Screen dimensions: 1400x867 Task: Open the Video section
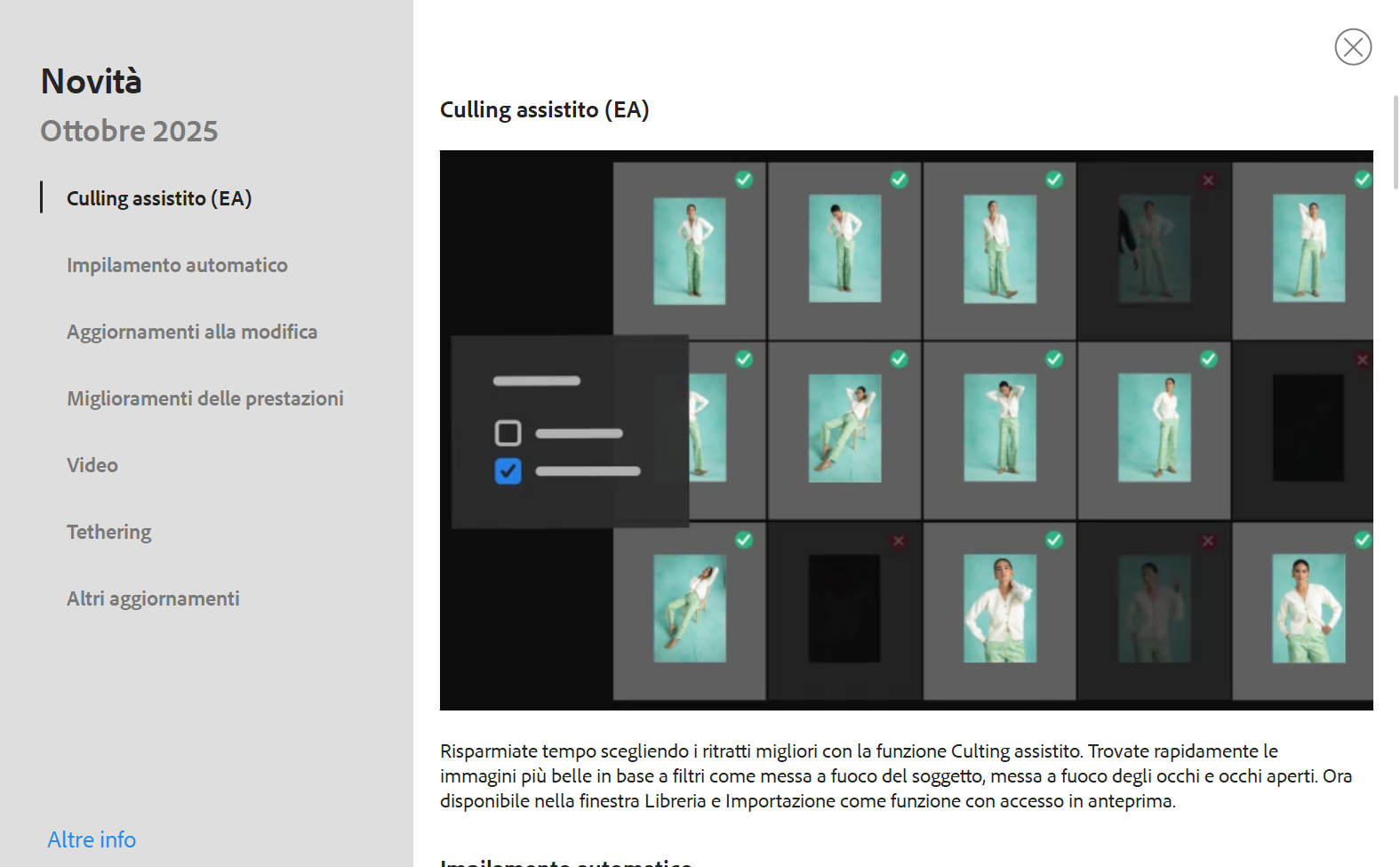(x=92, y=465)
